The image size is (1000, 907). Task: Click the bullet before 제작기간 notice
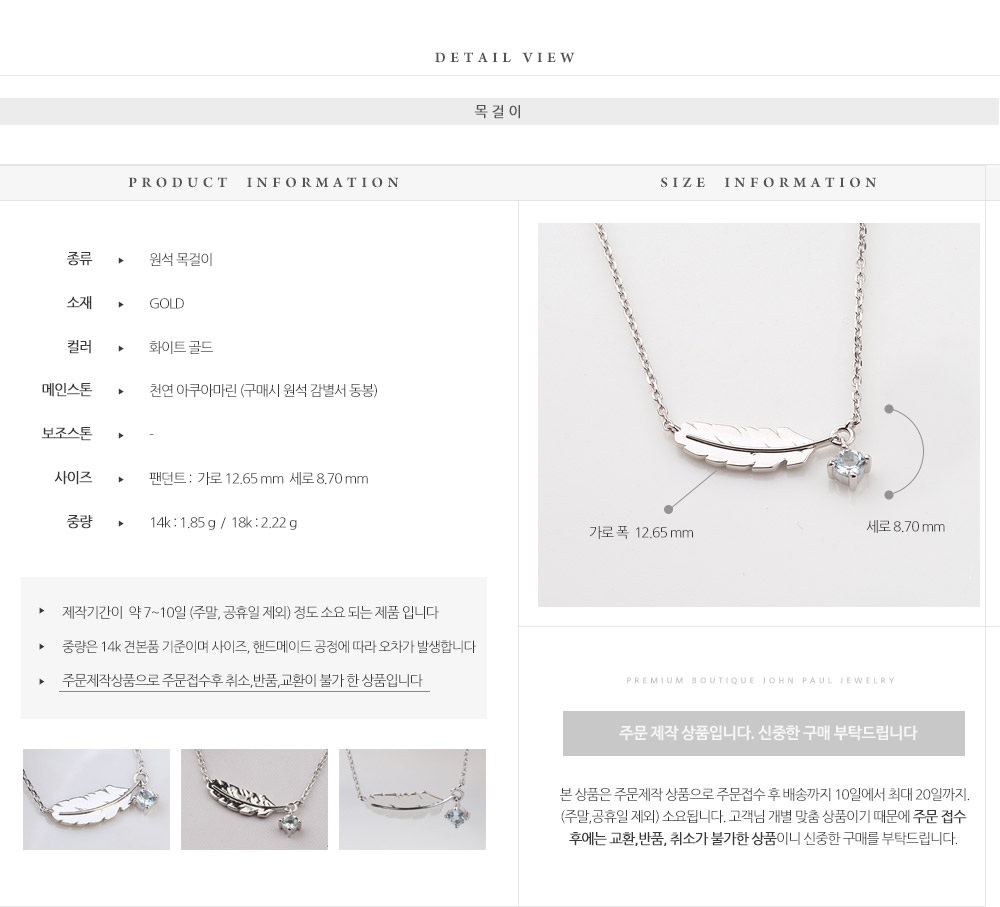pyautogui.click(x=42, y=611)
